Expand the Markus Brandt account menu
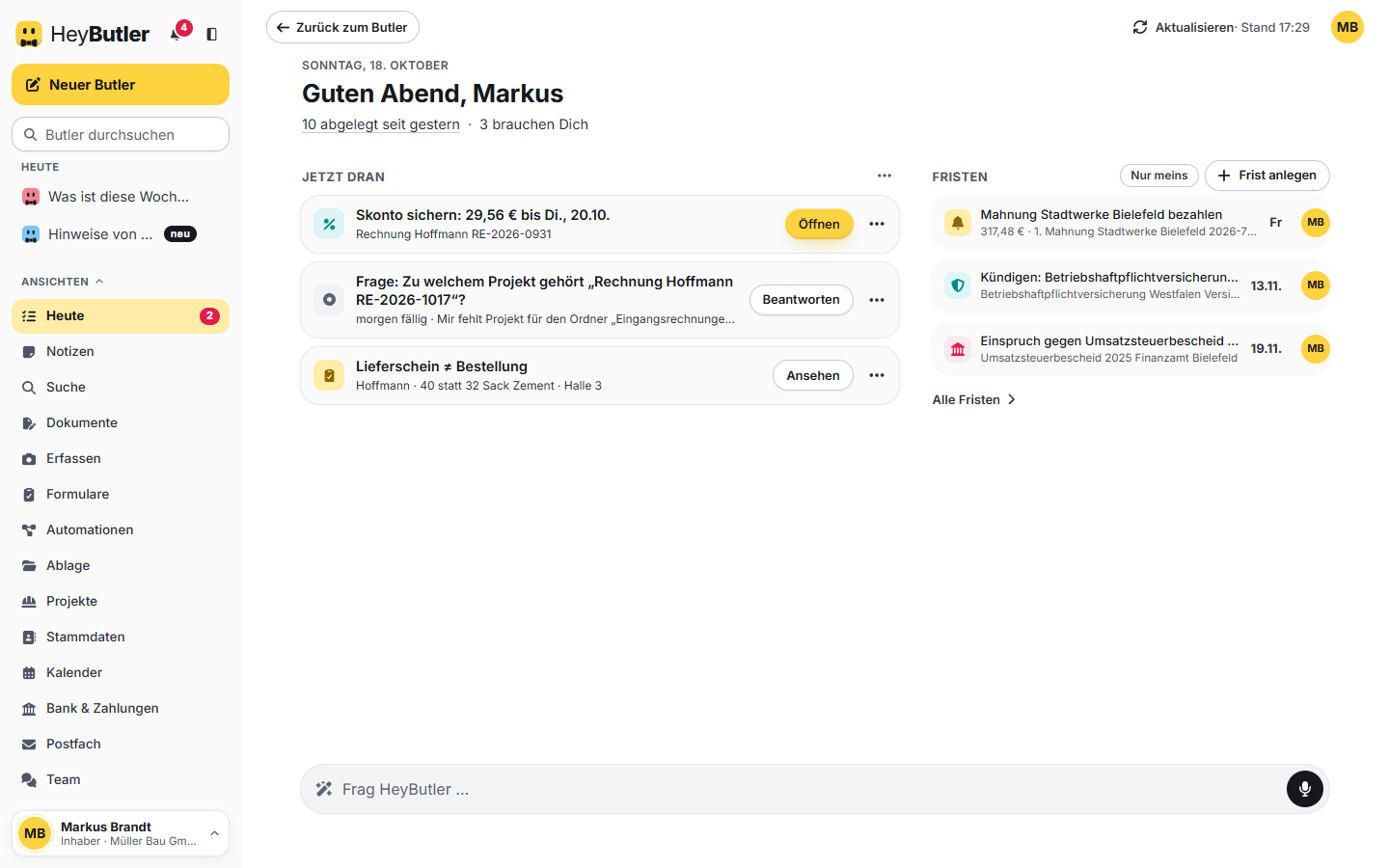The image size is (1389, 868). coord(121,833)
